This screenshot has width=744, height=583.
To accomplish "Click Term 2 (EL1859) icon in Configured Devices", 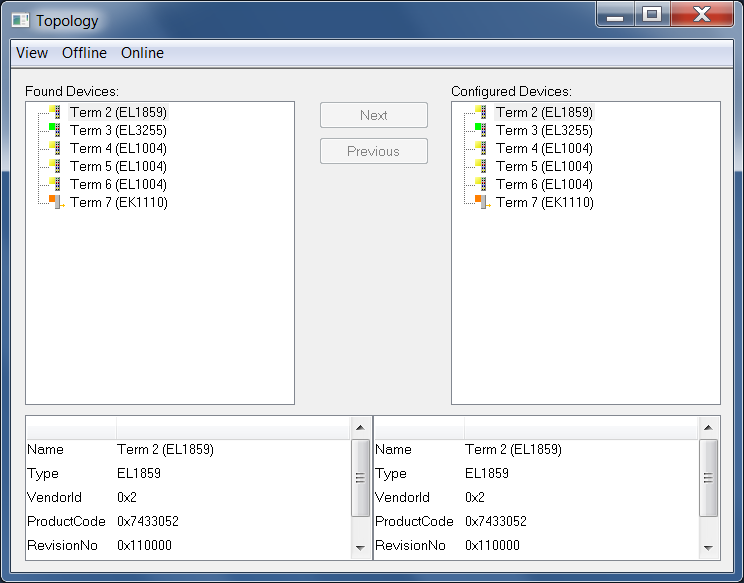I will click(x=481, y=112).
